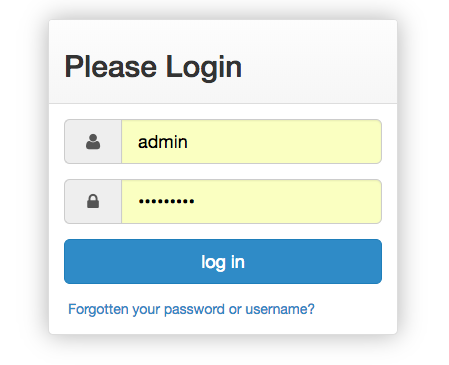Click the word username in the link

280,309
